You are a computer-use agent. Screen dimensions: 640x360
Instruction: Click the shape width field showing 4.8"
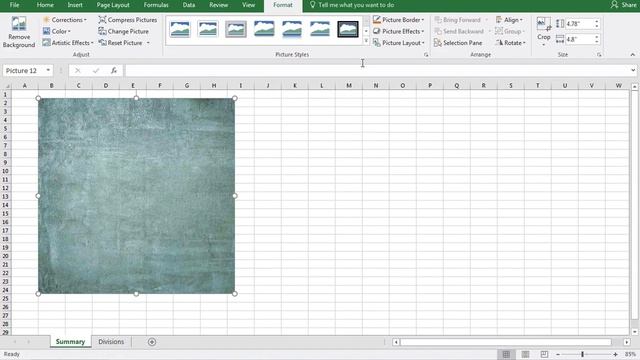click(579, 39)
